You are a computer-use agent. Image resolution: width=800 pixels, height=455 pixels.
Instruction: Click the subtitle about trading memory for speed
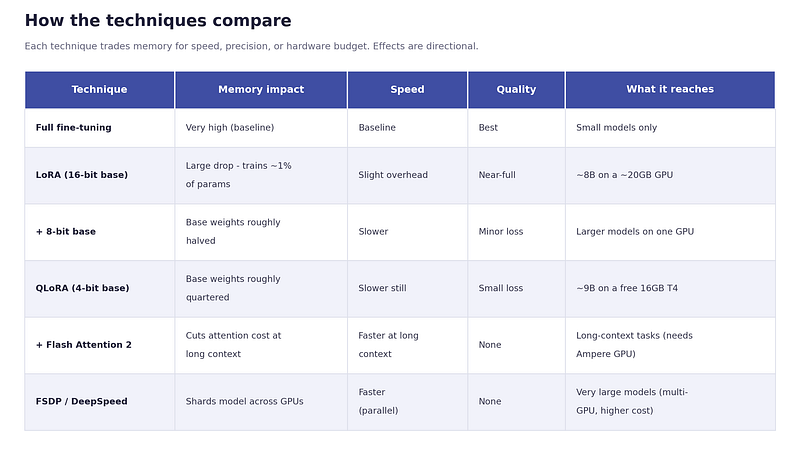pos(252,46)
